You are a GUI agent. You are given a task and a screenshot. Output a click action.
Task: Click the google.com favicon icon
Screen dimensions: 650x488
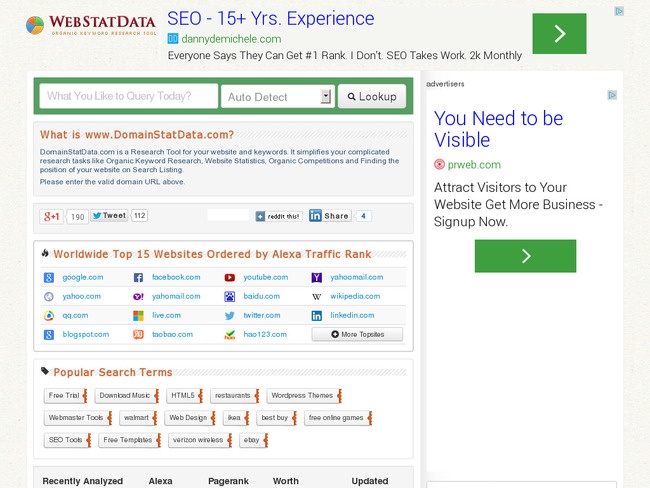point(49,277)
